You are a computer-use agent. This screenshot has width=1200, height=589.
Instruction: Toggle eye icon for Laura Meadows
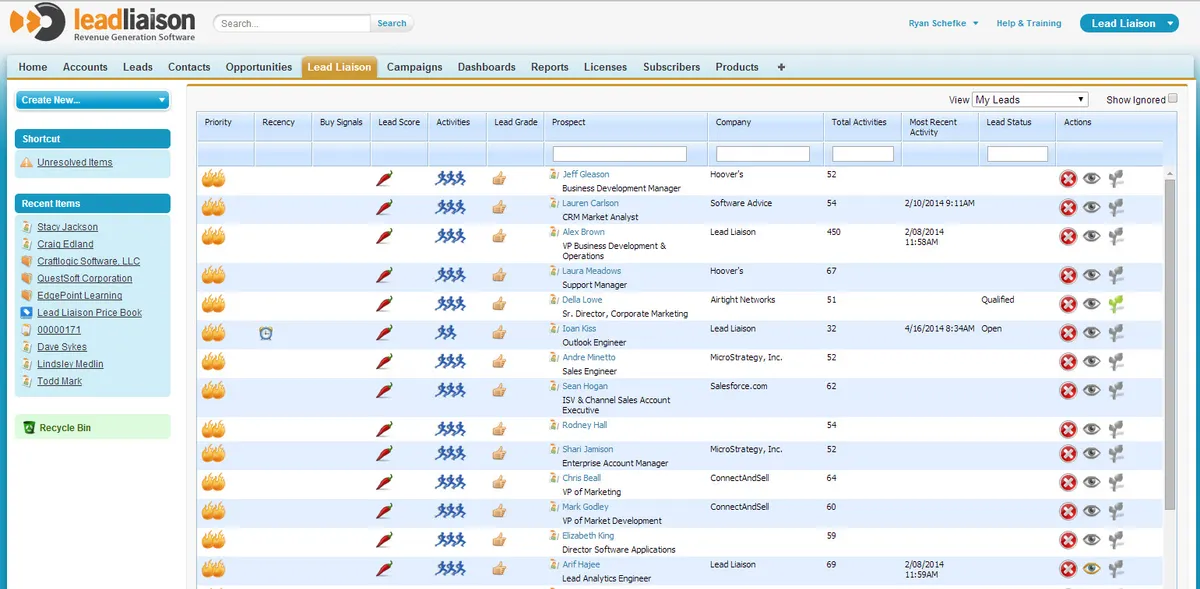click(1092, 275)
